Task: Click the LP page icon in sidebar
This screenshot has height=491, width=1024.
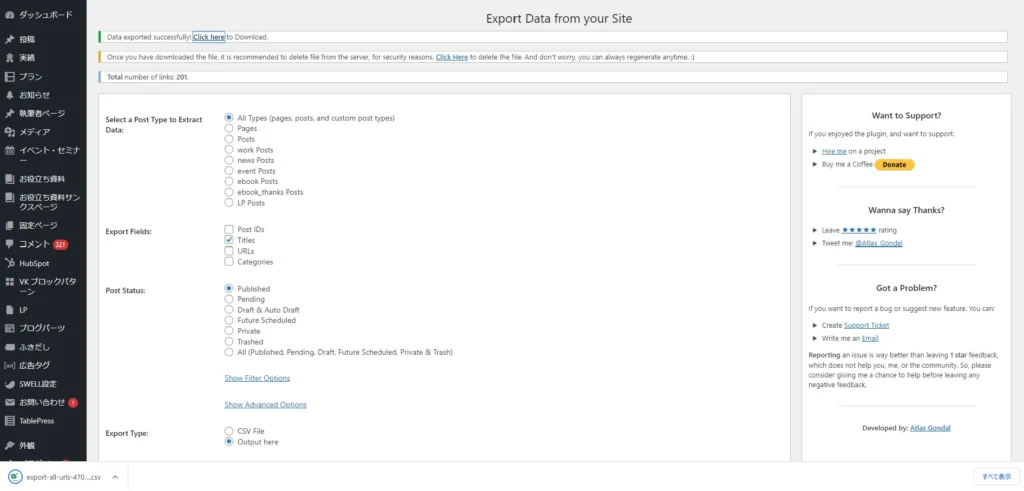Action: (x=9, y=309)
